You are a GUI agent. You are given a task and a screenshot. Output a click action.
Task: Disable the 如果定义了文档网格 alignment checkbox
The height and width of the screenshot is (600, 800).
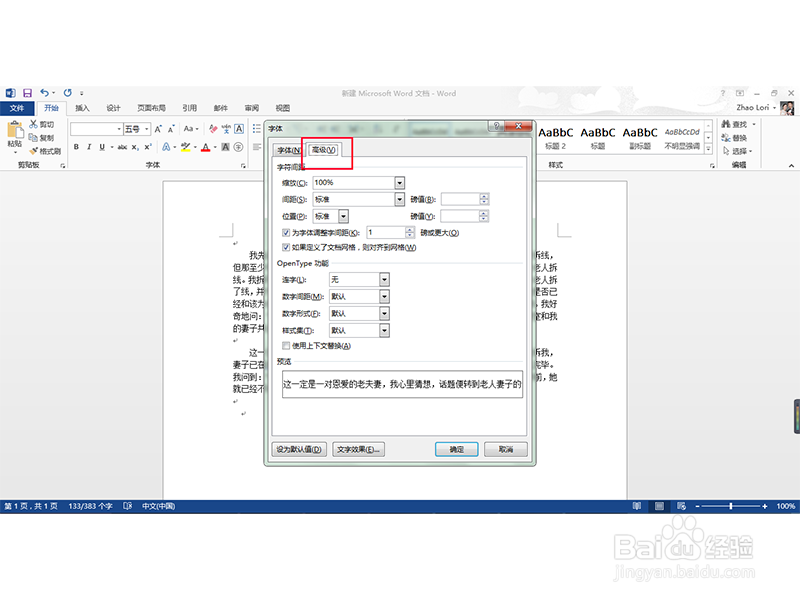(x=284, y=247)
